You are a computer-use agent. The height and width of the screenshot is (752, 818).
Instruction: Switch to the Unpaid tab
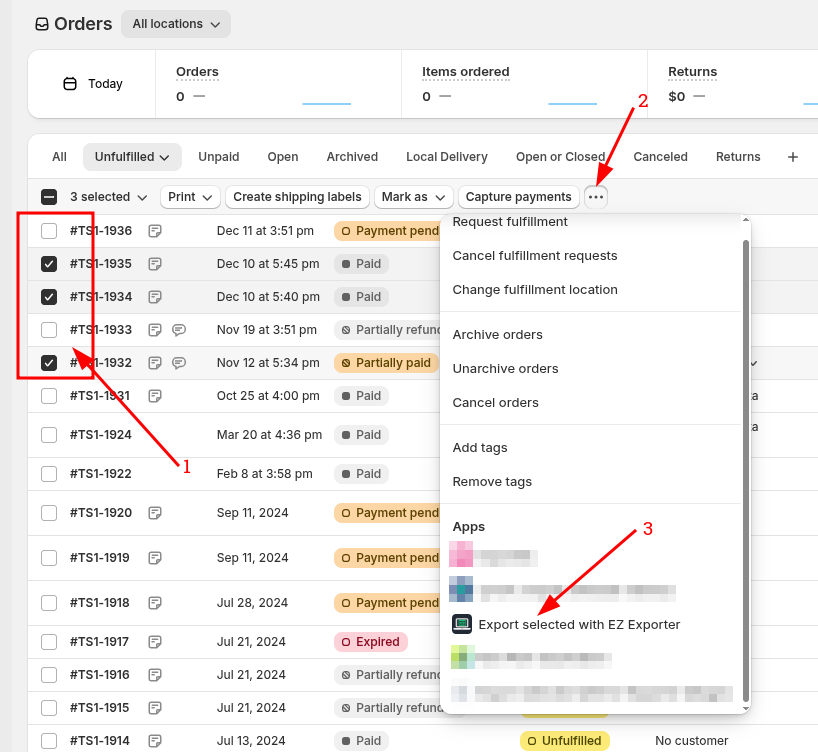[218, 157]
